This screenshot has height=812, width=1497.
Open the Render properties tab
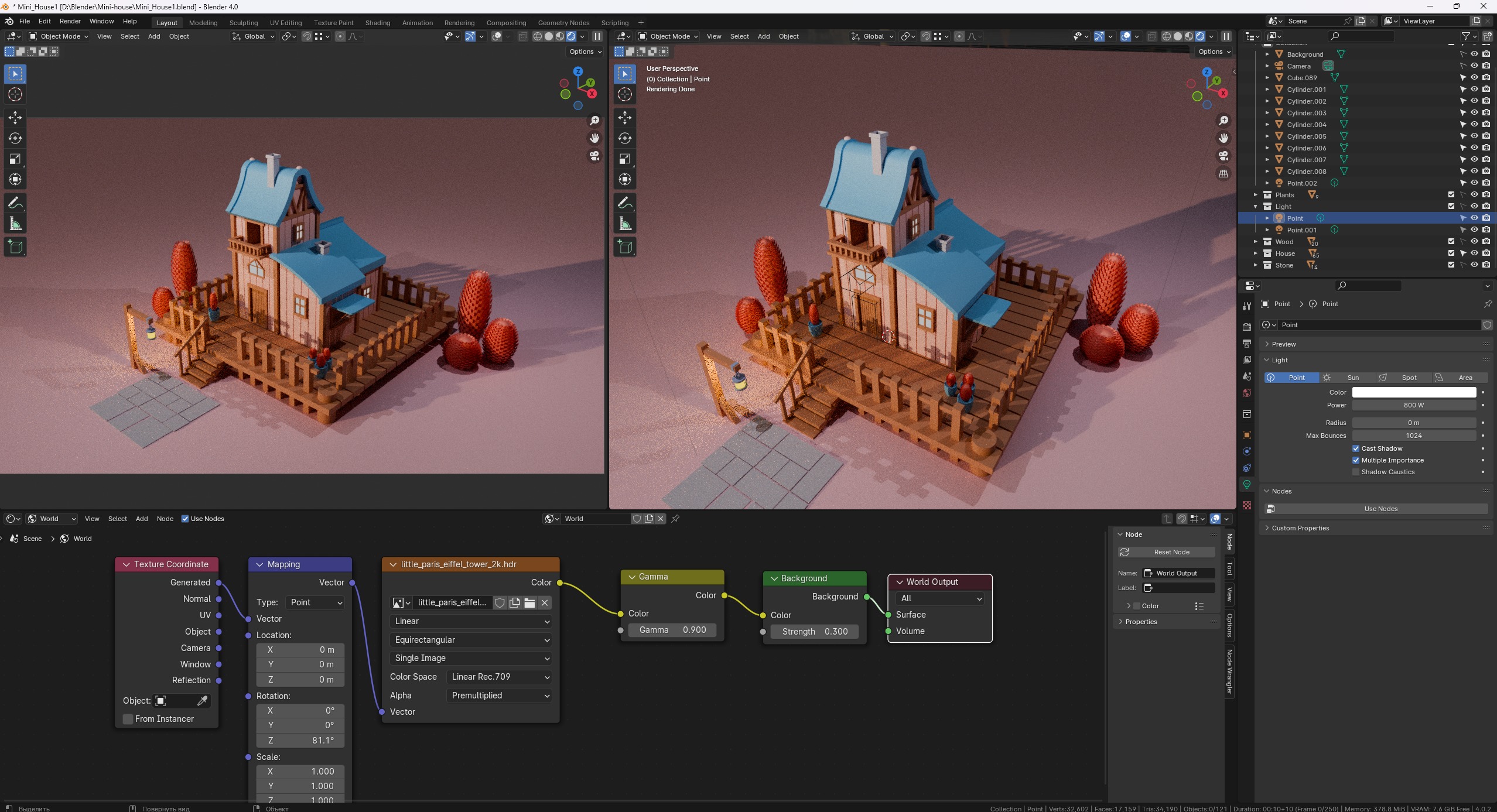coord(1247,327)
